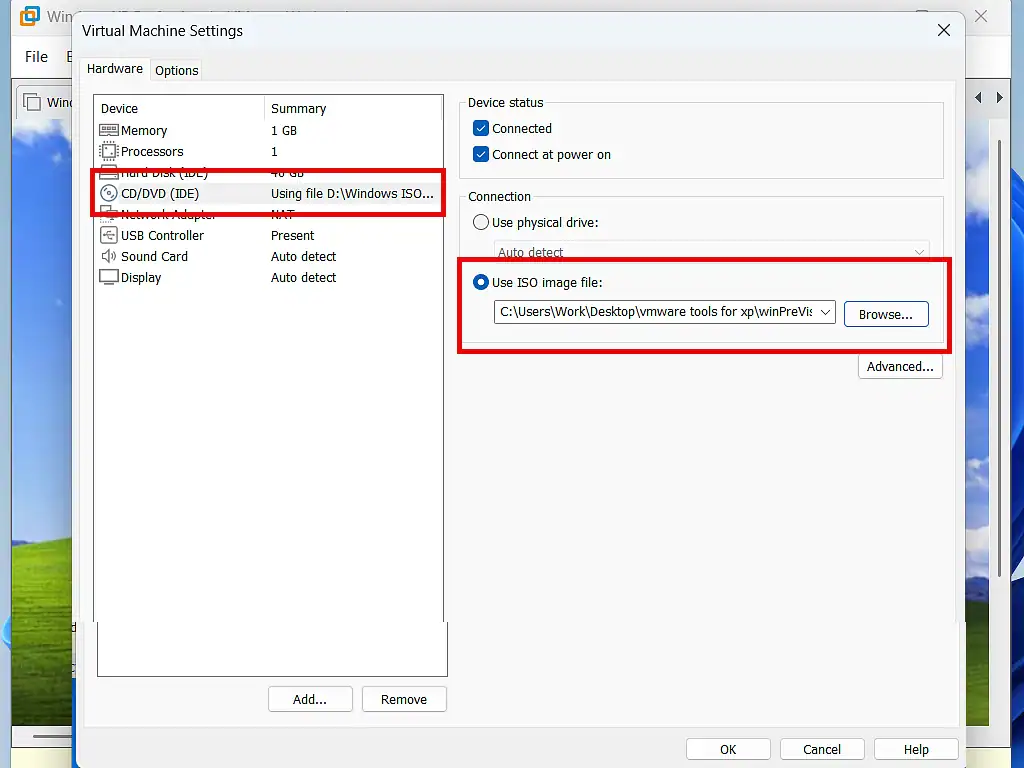Select Display 'Auto detect' summary value
Viewport: 1024px width, 768px height.
point(304,277)
